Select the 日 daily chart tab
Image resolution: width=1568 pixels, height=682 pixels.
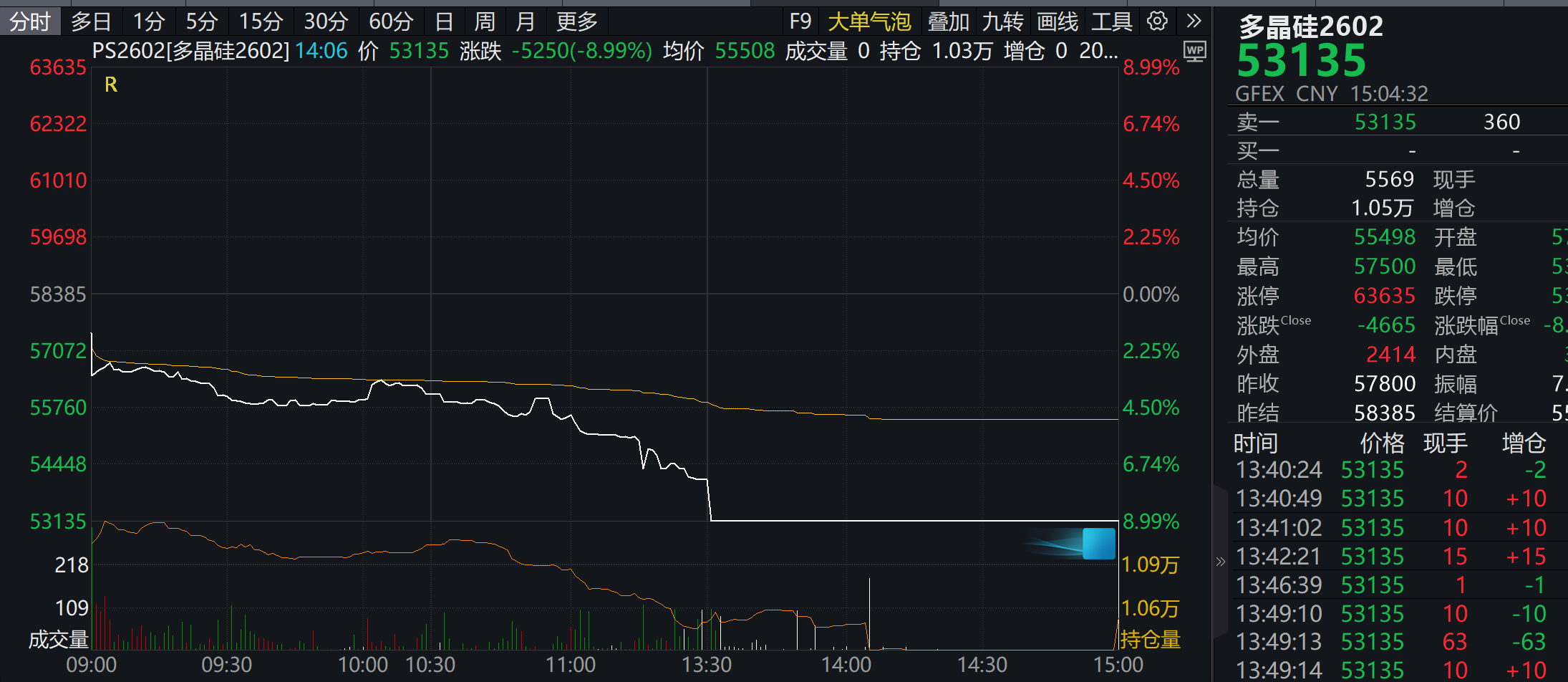444,22
